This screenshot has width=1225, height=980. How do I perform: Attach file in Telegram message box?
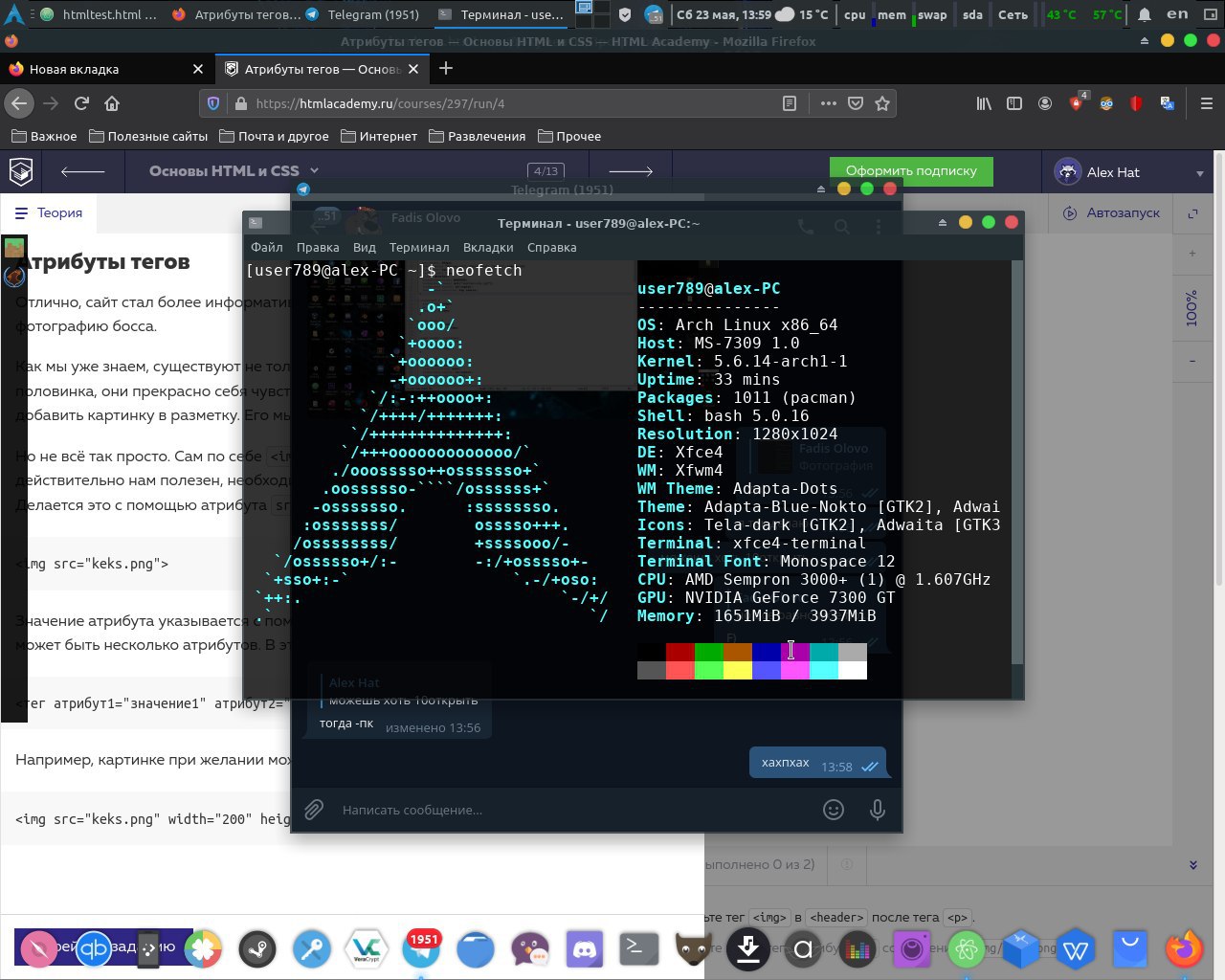314,810
